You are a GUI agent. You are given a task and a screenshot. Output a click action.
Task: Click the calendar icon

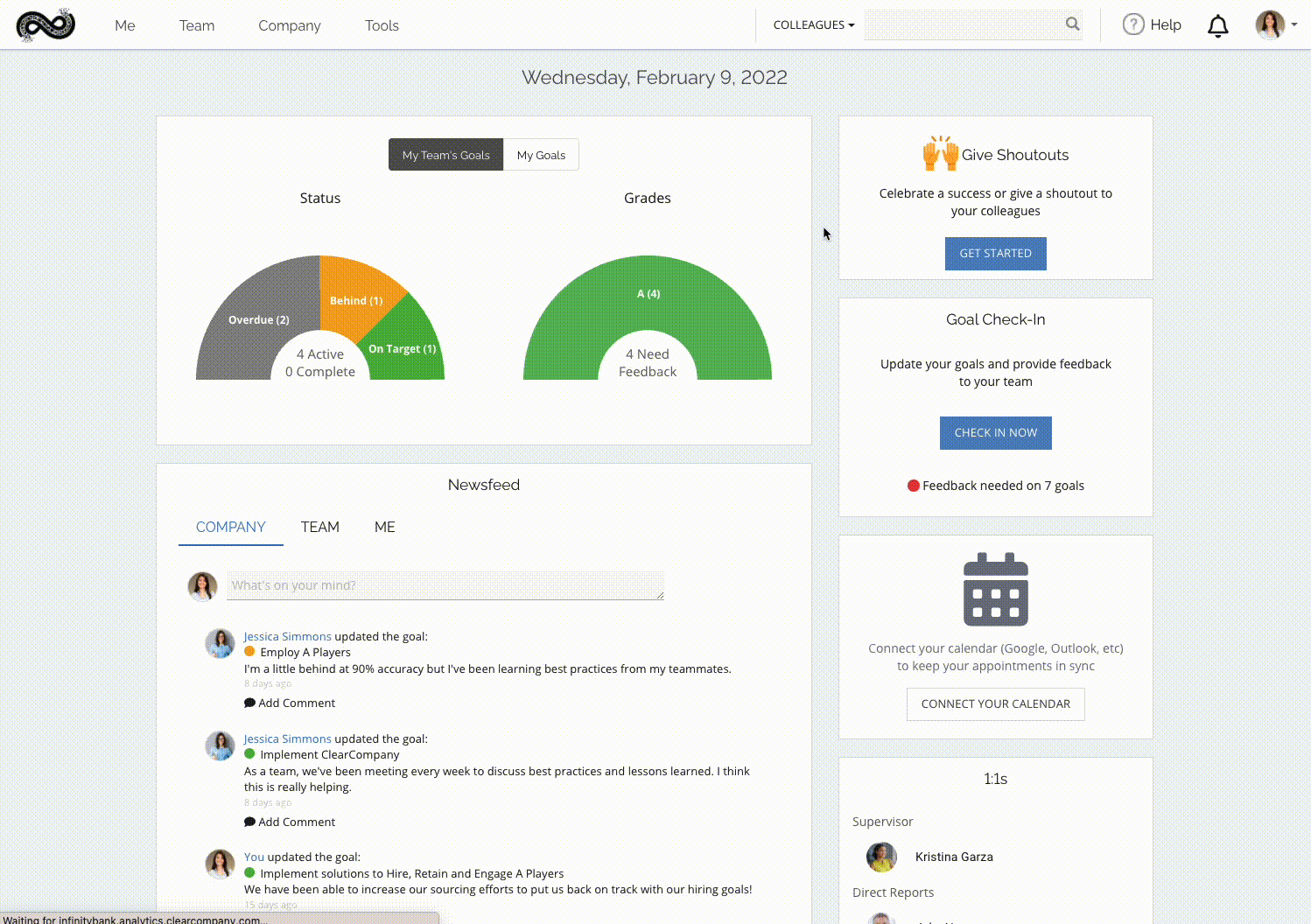tap(995, 590)
